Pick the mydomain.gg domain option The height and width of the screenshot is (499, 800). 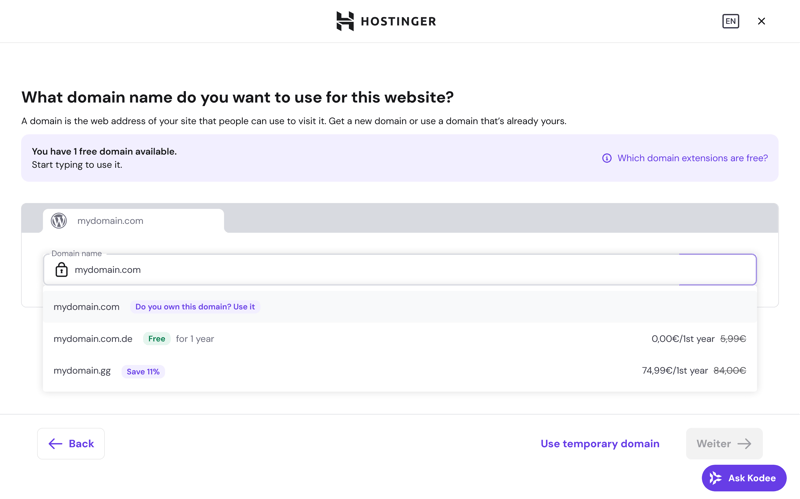[x=82, y=371]
